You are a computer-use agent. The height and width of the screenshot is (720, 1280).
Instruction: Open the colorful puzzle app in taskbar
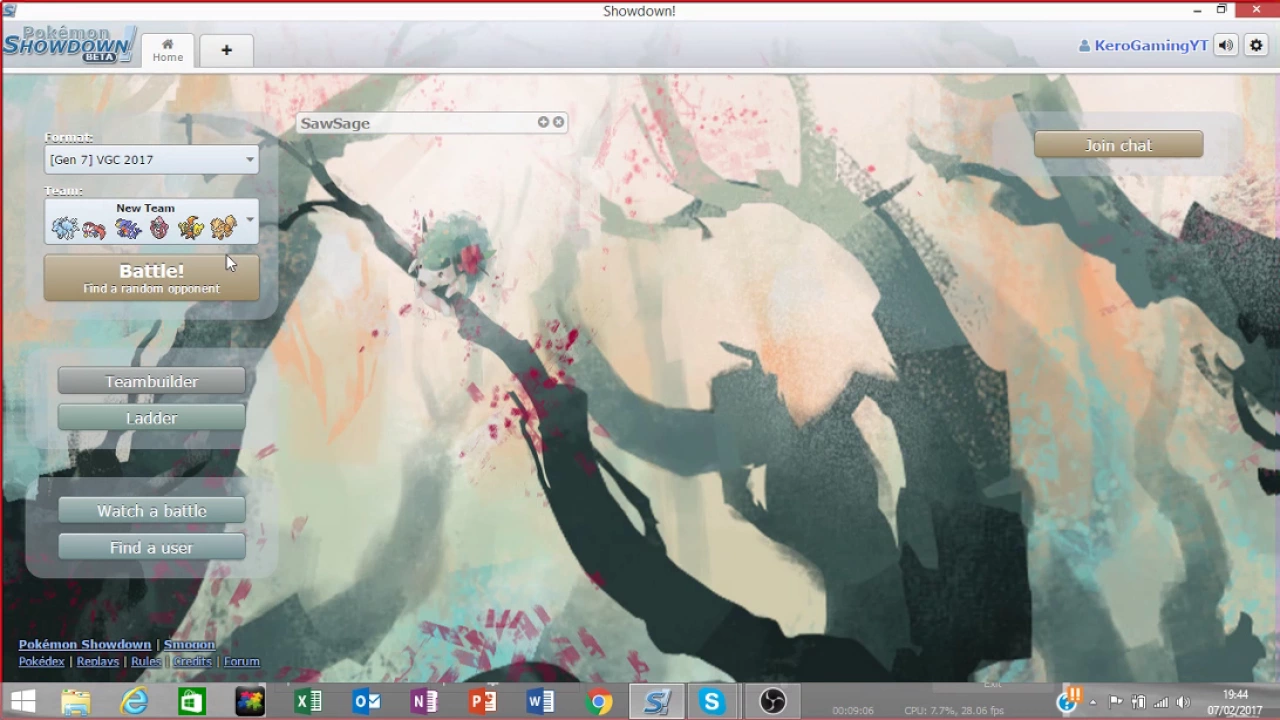[x=249, y=702]
